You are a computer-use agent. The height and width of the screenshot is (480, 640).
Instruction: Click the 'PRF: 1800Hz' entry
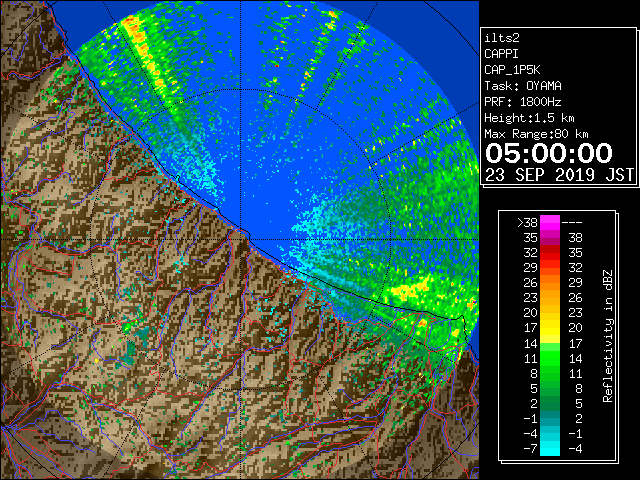(x=522, y=102)
